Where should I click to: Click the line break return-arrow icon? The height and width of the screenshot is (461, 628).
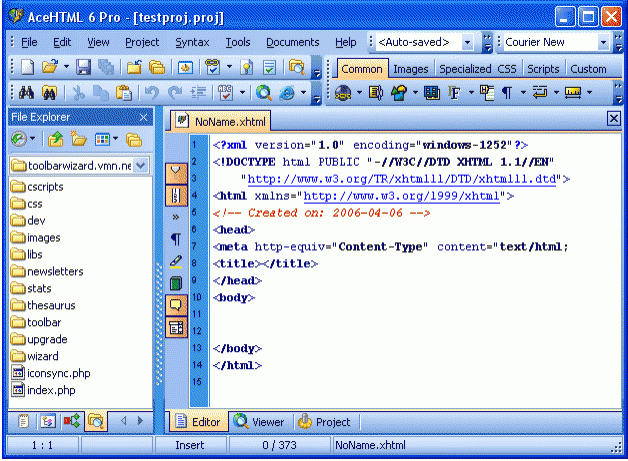[539, 93]
